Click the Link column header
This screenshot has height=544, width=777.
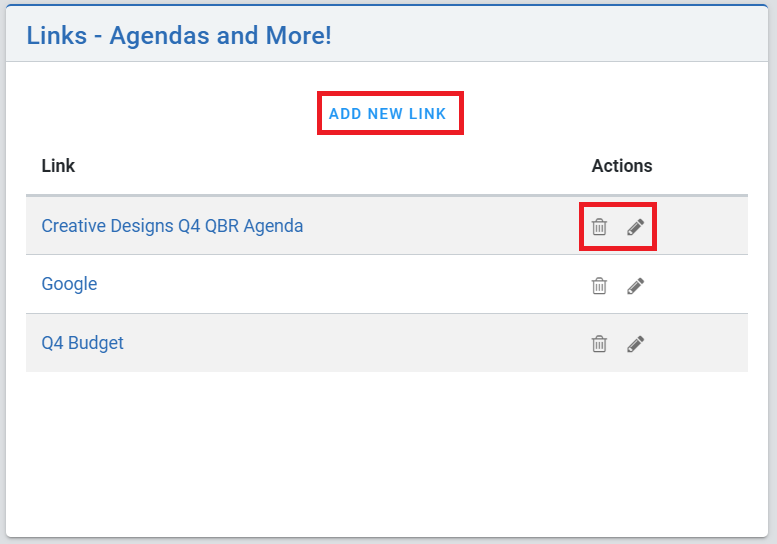pyautogui.click(x=58, y=166)
